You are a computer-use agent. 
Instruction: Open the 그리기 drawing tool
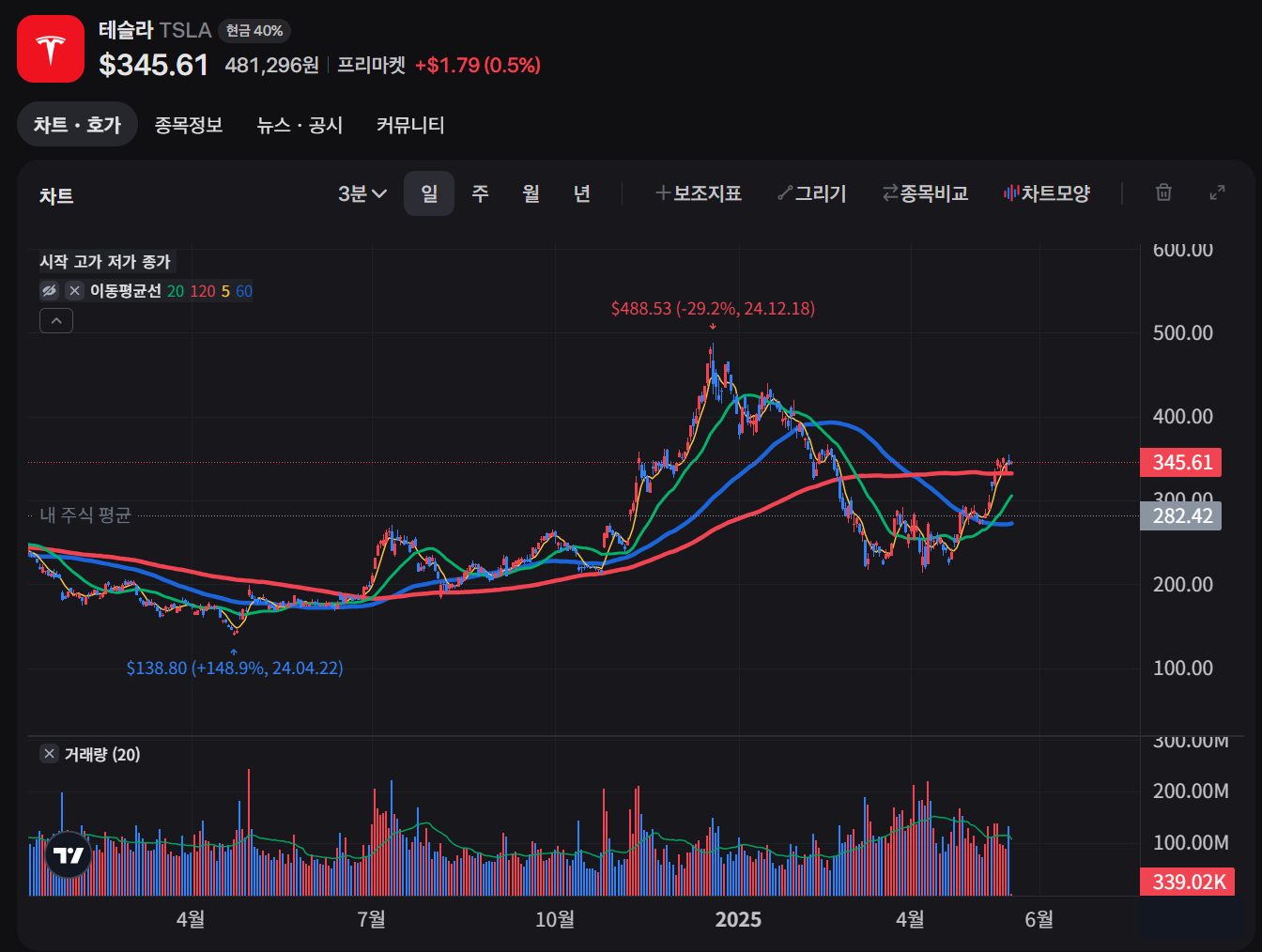point(812,193)
